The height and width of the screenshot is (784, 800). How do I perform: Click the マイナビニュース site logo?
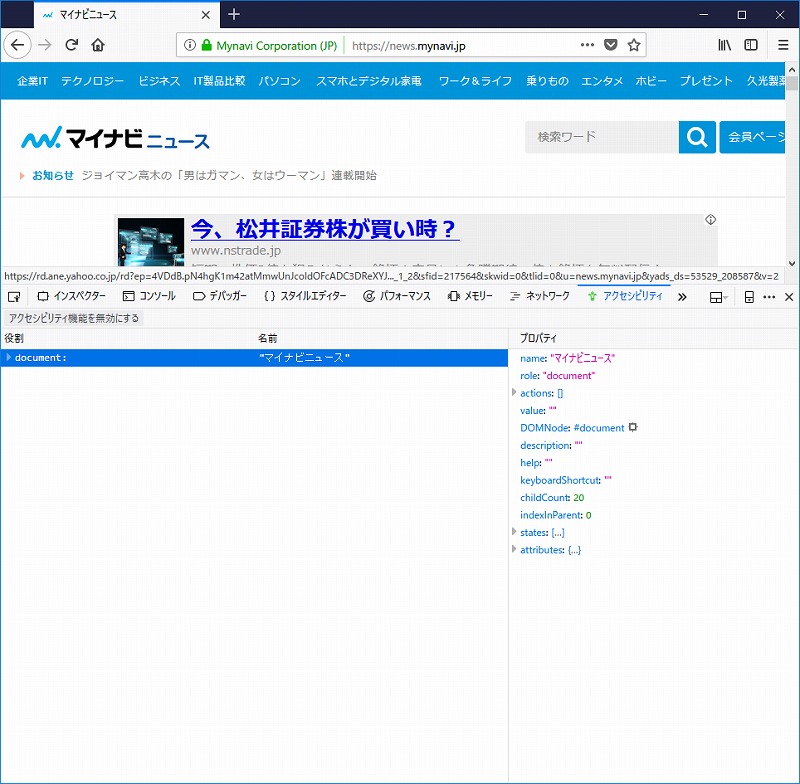pyautogui.click(x=115, y=138)
